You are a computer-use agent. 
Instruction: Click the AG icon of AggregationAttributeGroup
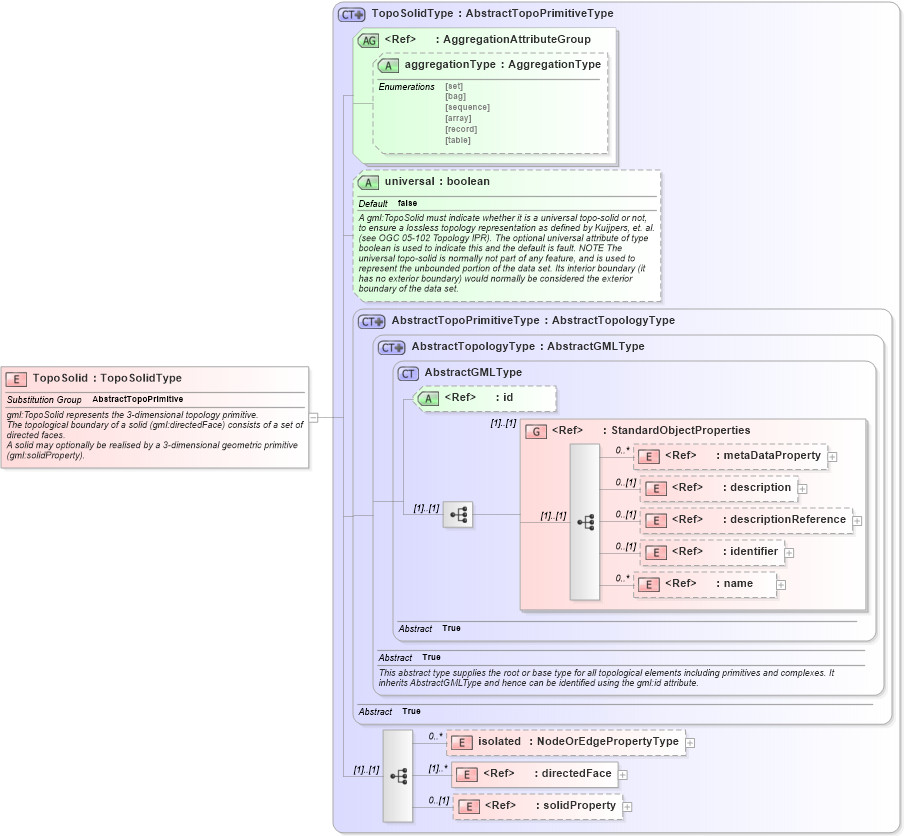click(368, 40)
